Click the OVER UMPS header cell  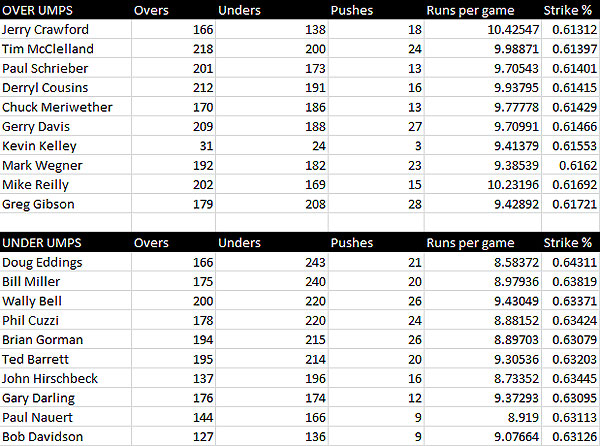65,10
